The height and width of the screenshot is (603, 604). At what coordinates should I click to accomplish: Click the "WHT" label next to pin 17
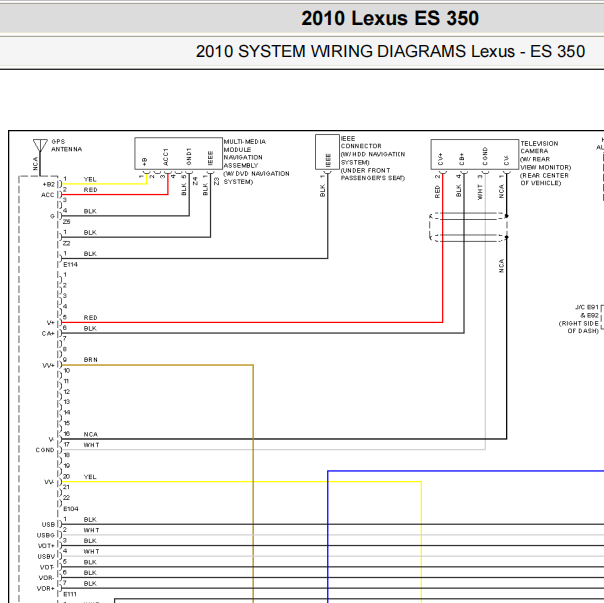coord(91,445)
